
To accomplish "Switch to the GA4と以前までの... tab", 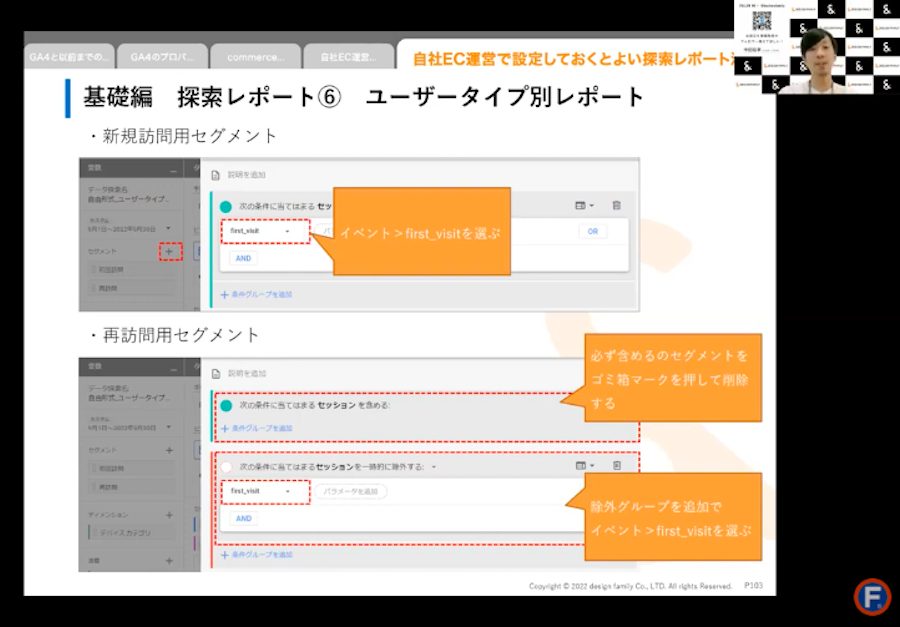I will click(x=69, y=57).
